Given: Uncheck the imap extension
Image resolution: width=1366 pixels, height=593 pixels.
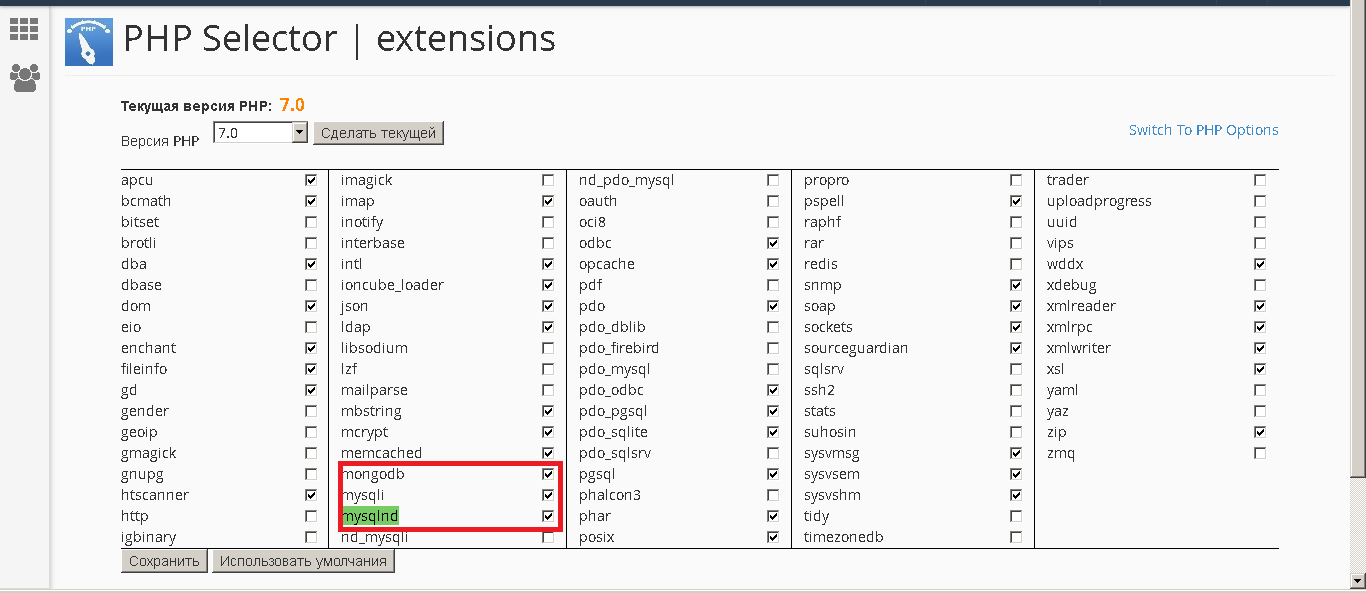Looking at the screenshot, I should [548, 201].
